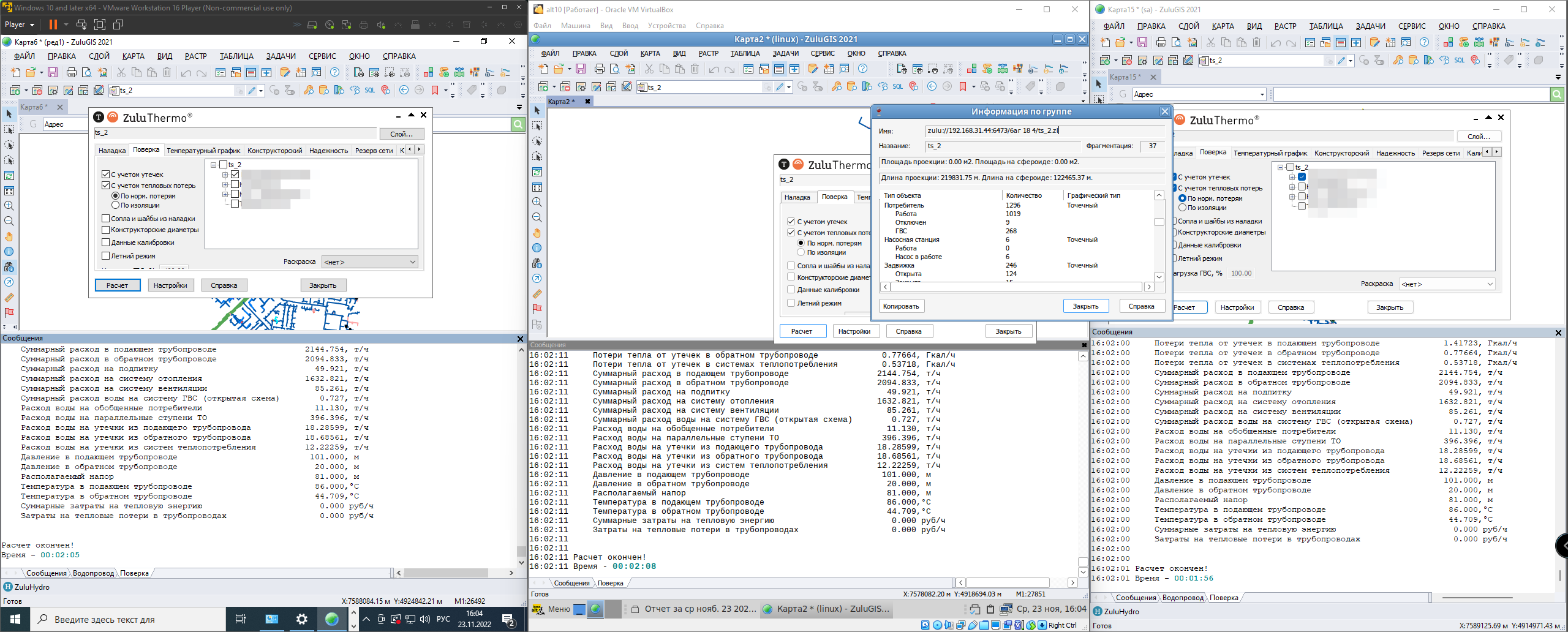This screenshot has height=632, width=1568.
Task: Click SQL query icon in Карта15 toolbar
Action: click(x=1460, y=61)
